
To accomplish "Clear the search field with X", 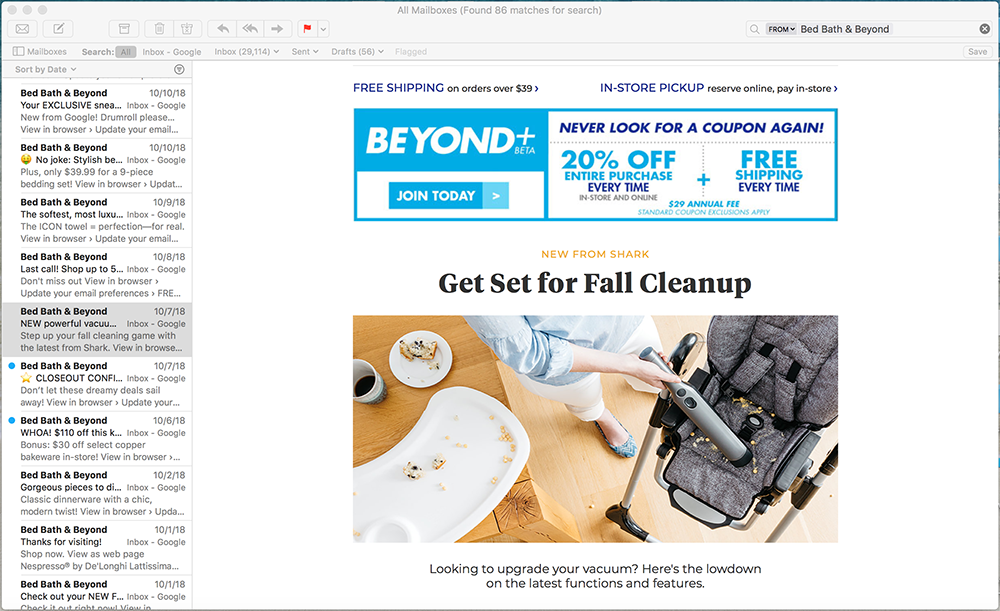I will point(985,29).
